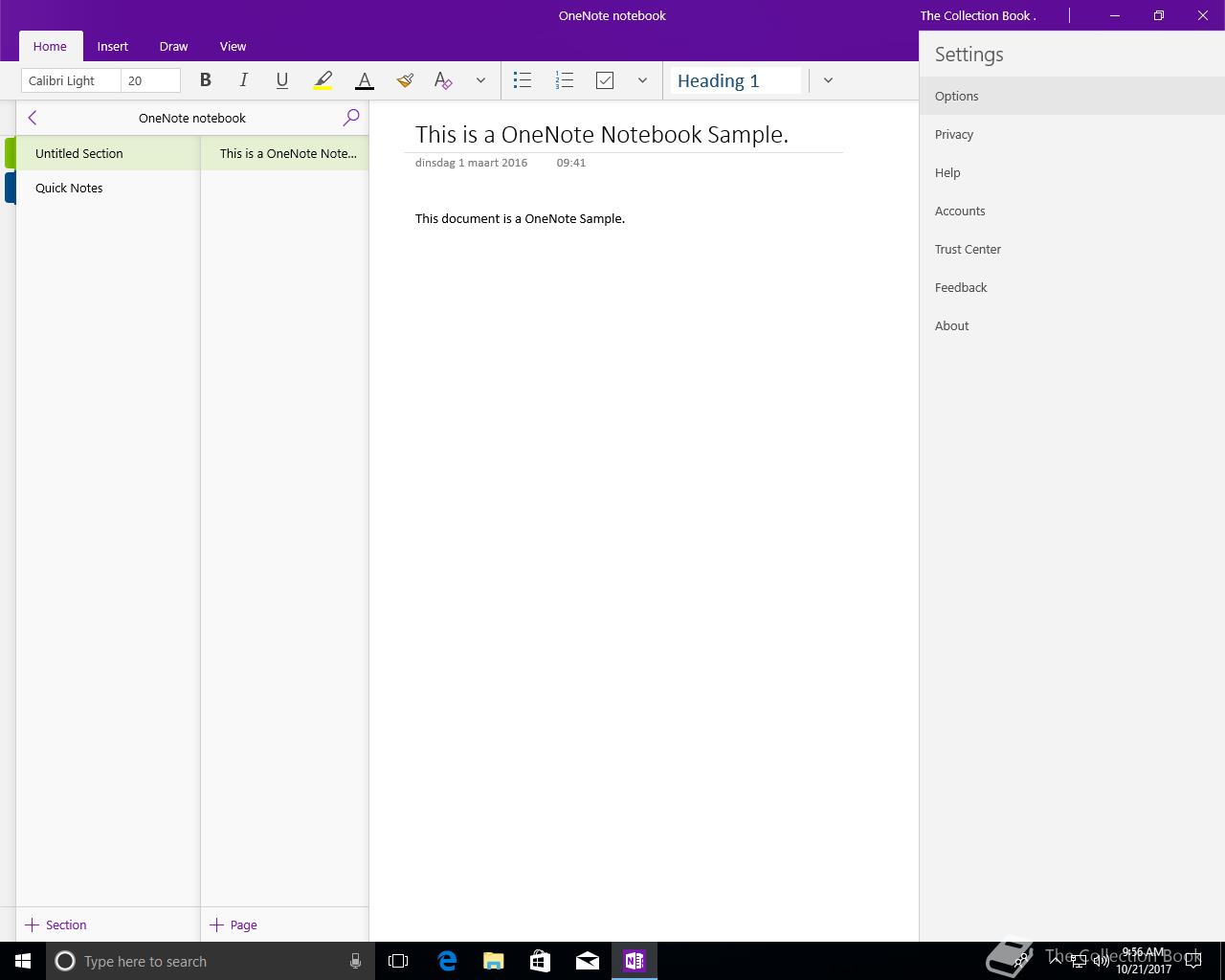Click the page time 09:41

click(x=570, y=163)
